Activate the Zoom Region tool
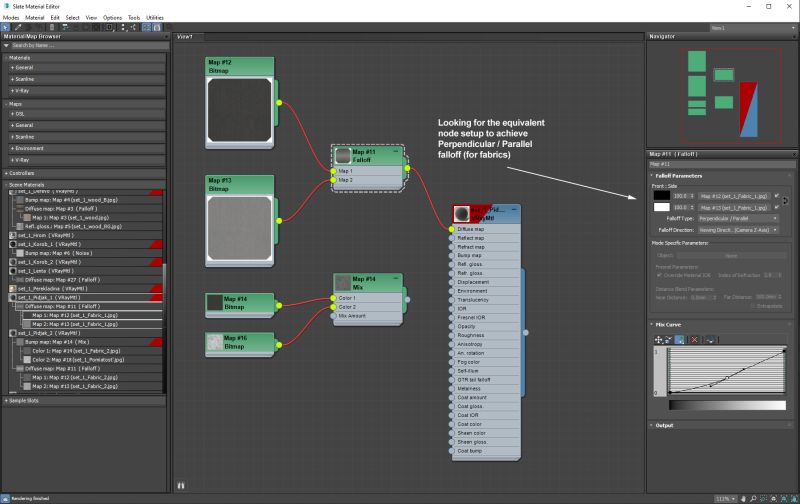The height and width of the screenshot is (504, 800). click(763, 498)
